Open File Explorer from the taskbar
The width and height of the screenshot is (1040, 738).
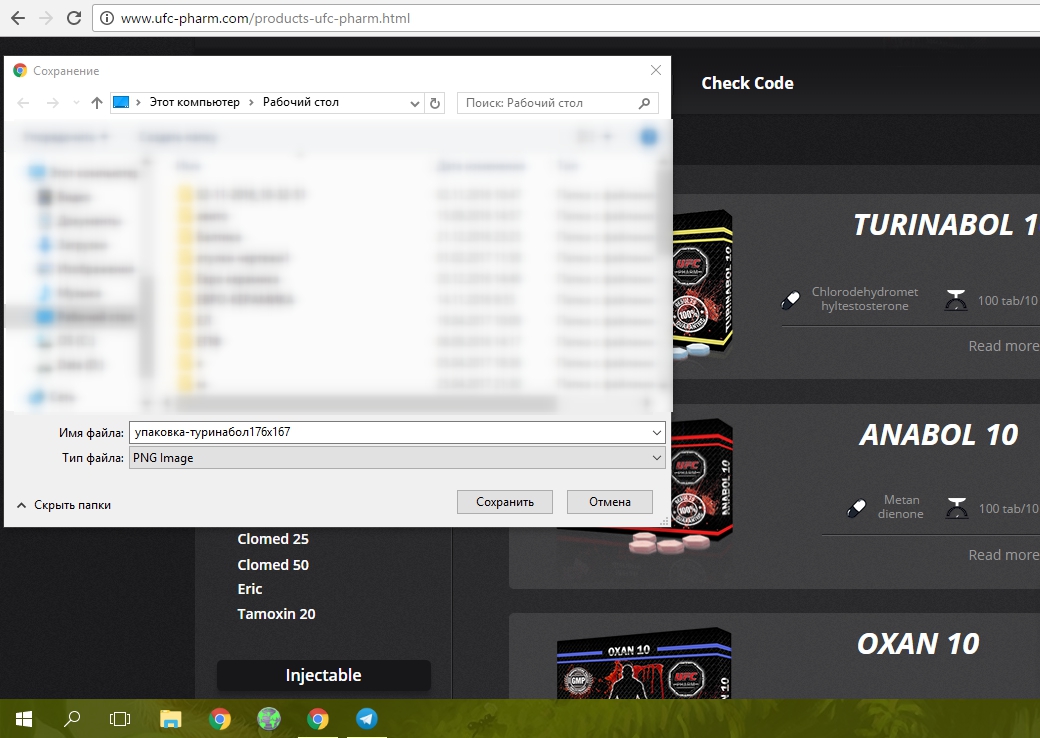click(x=171, y=718)
